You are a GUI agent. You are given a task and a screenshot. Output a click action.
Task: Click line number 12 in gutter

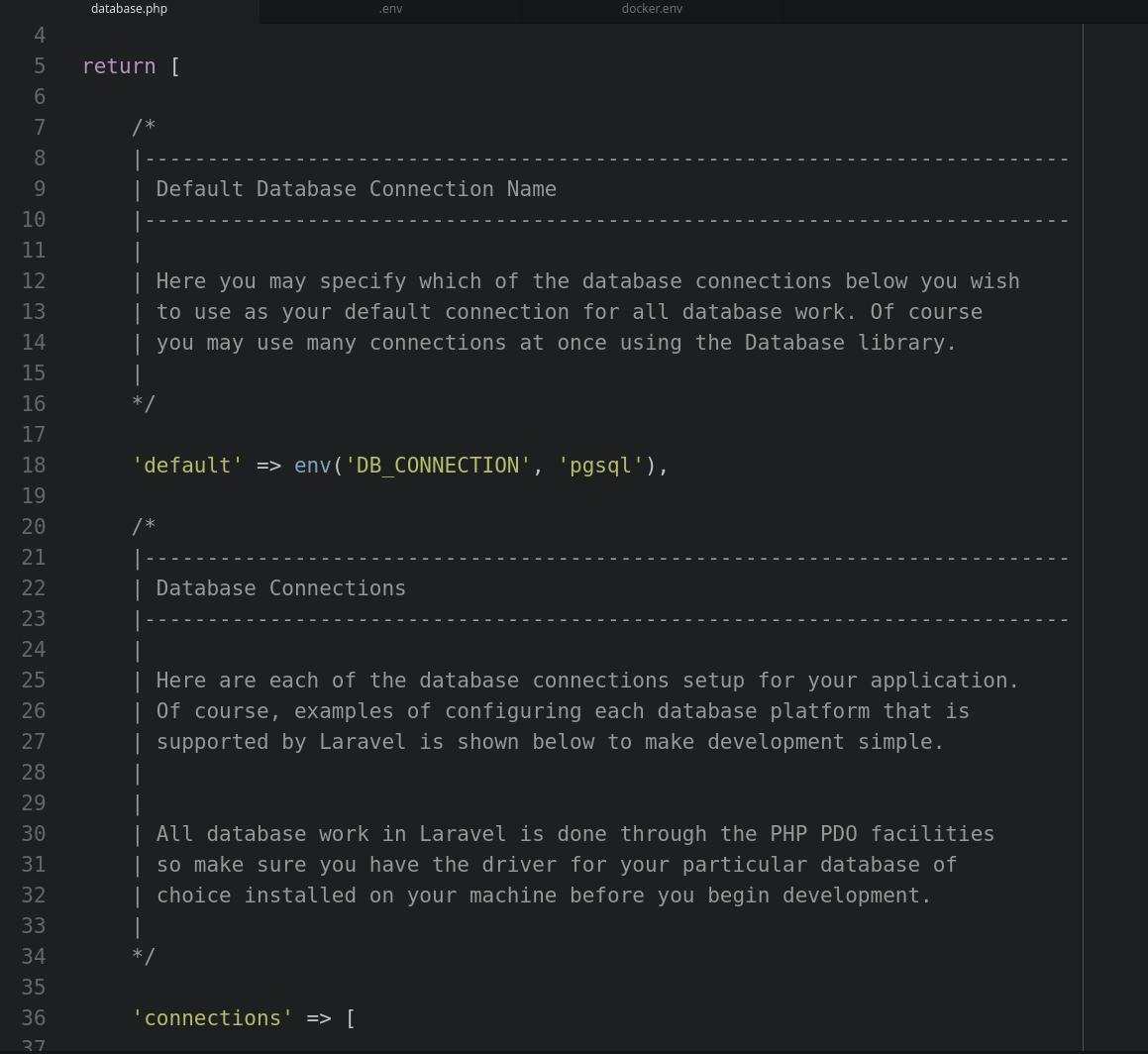pyautogui.click(x=34, y=281)
